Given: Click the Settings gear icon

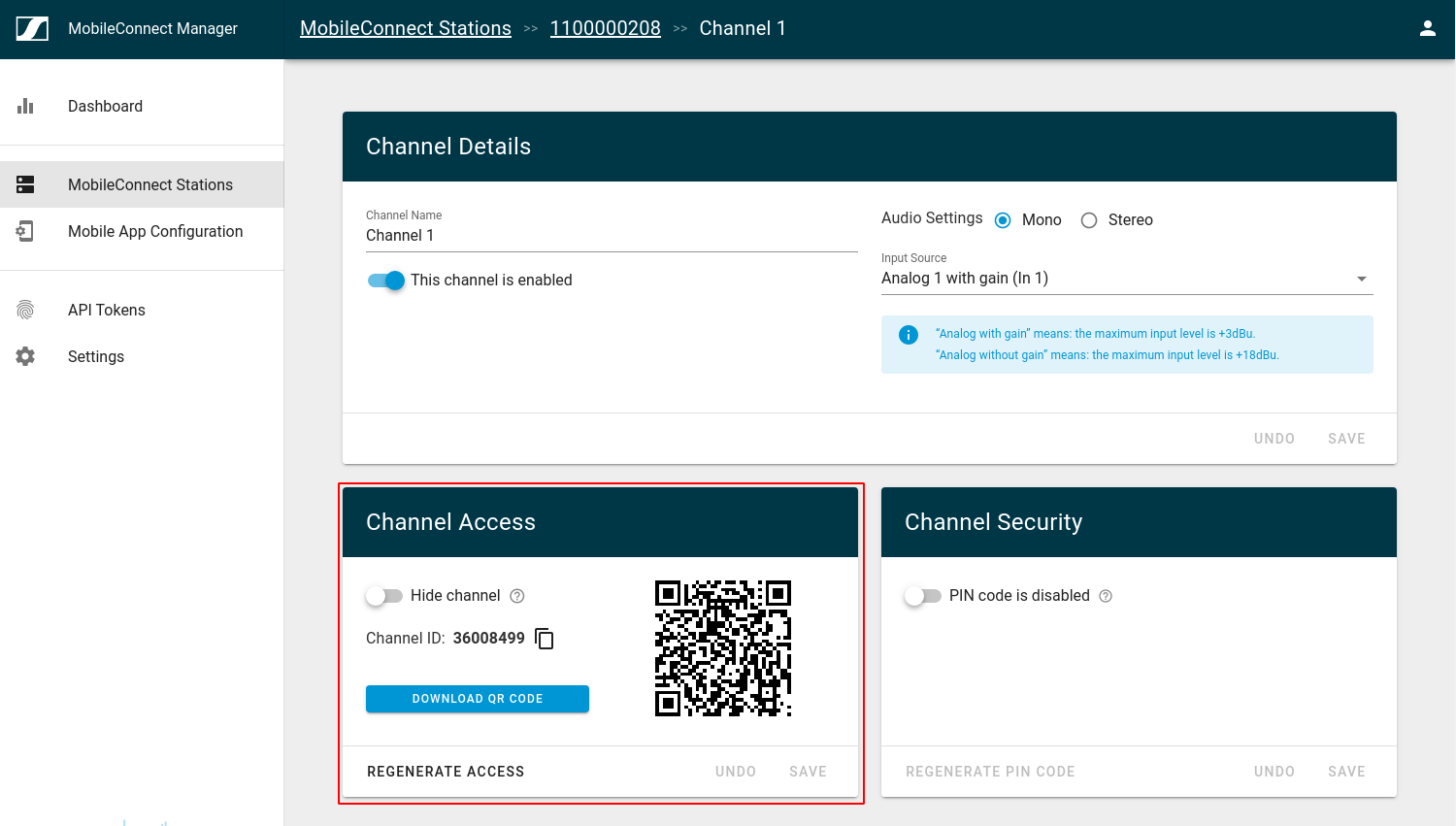Looking at the screenshot, I should pyautogui.click(x=25, y=356).
